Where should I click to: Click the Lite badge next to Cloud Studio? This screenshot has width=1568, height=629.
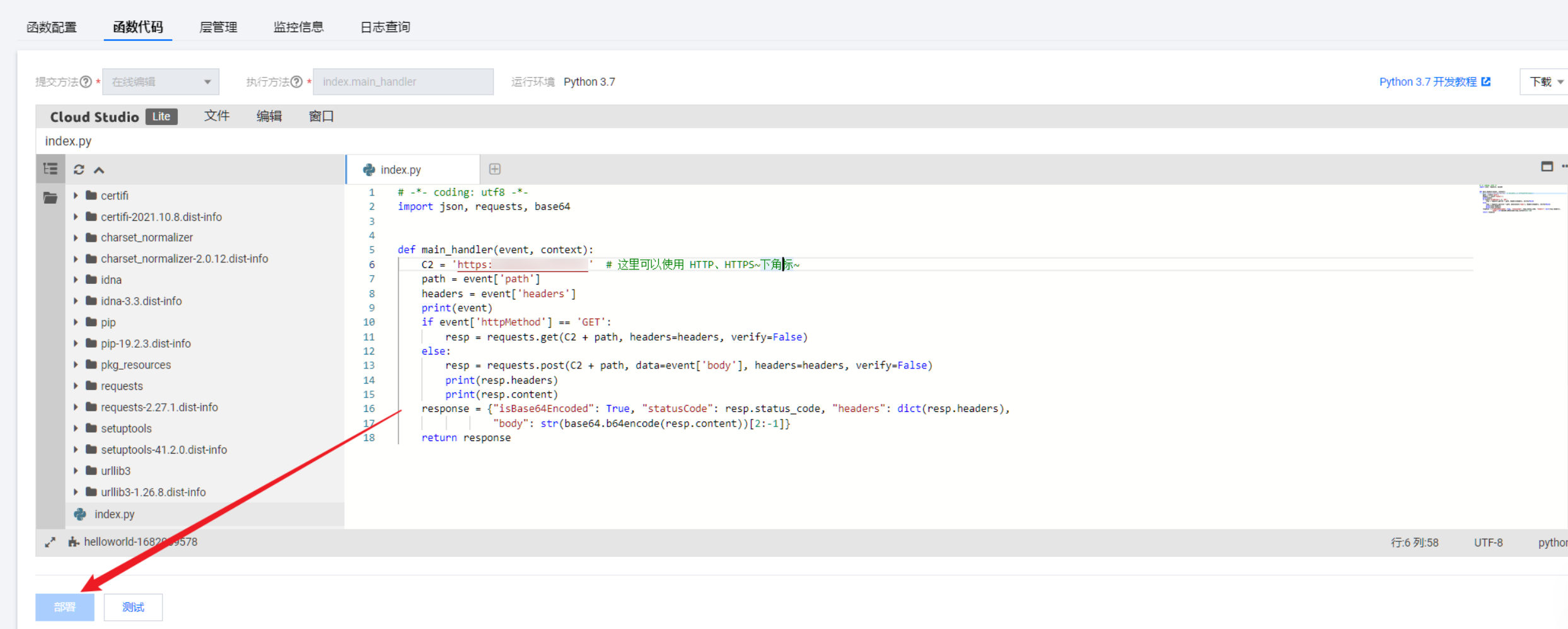tap(161, 117)
